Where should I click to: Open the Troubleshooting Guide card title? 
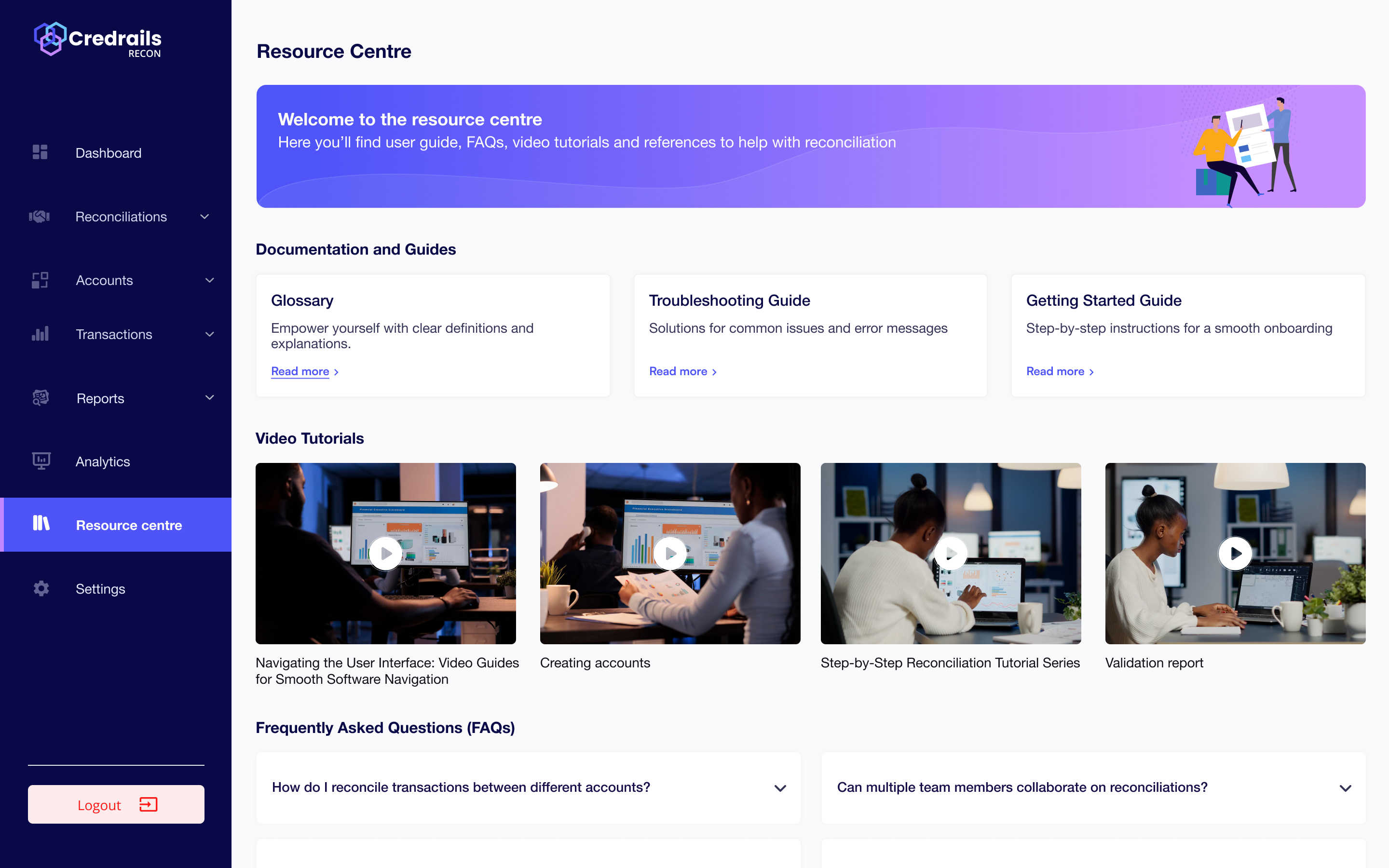tap(730, 300)
